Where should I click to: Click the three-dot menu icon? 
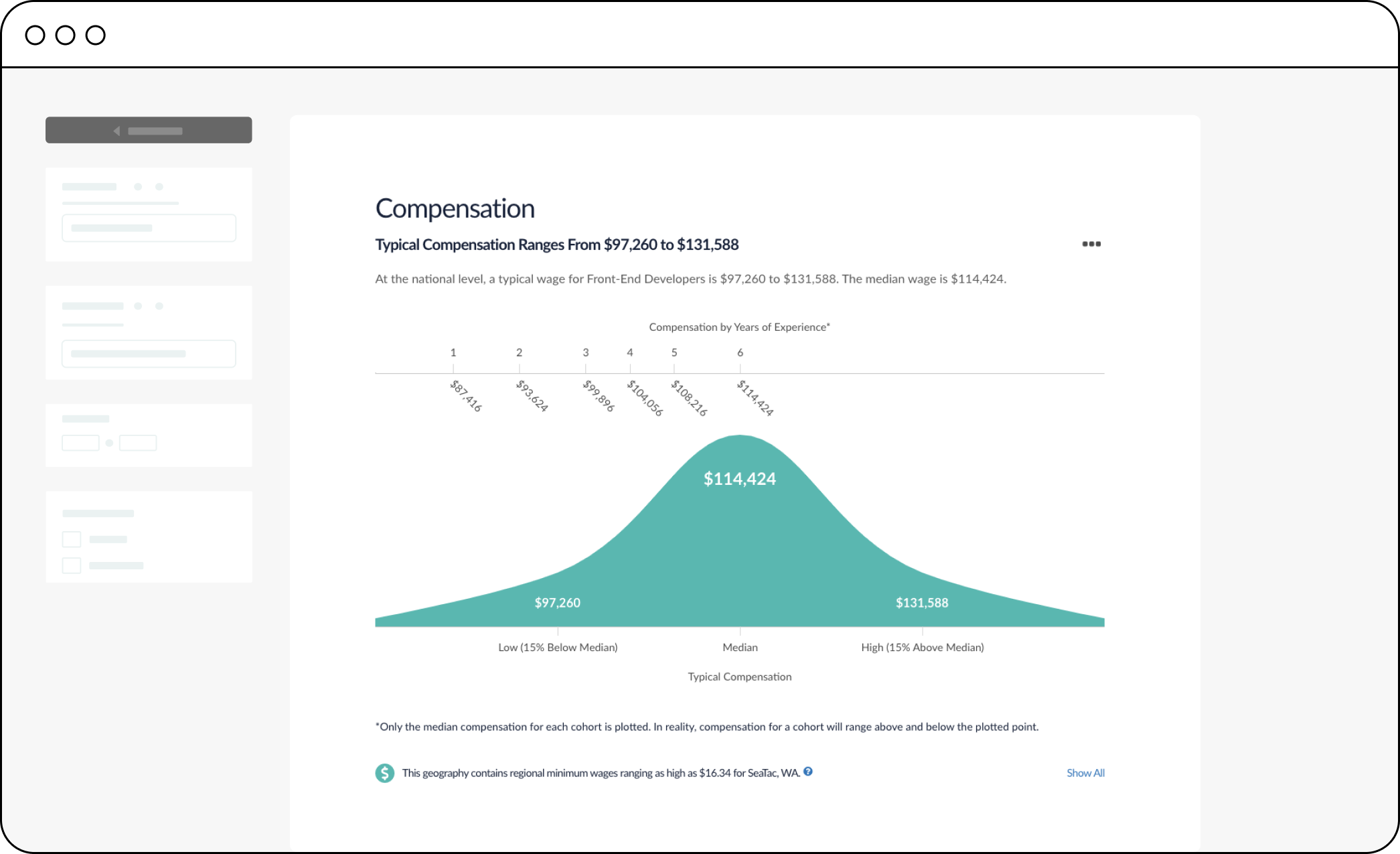tap(1091, 244)
